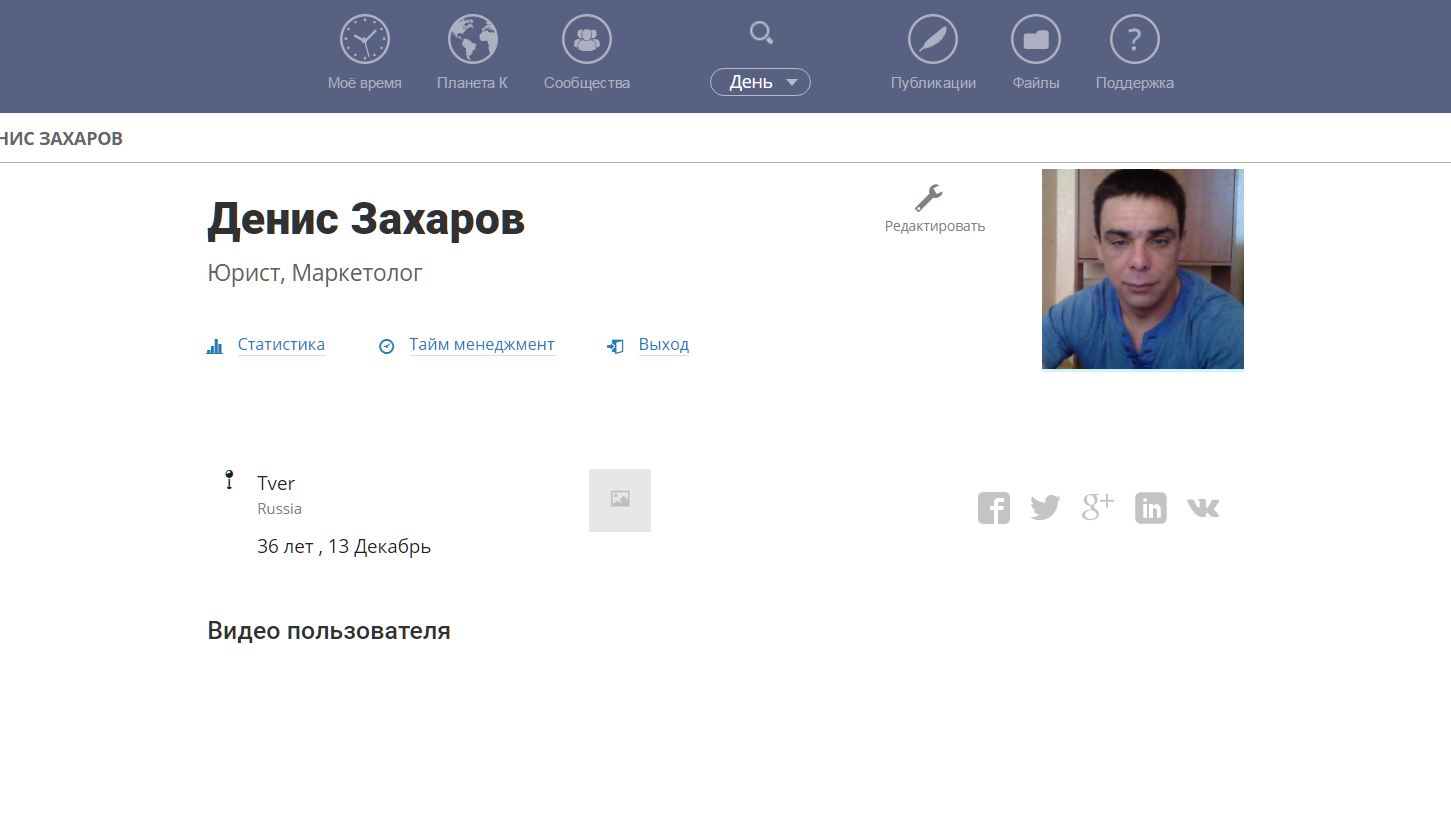Click the Видео пользователя heading
Viewport: 1451px width, 822px height.
[329, 631]
